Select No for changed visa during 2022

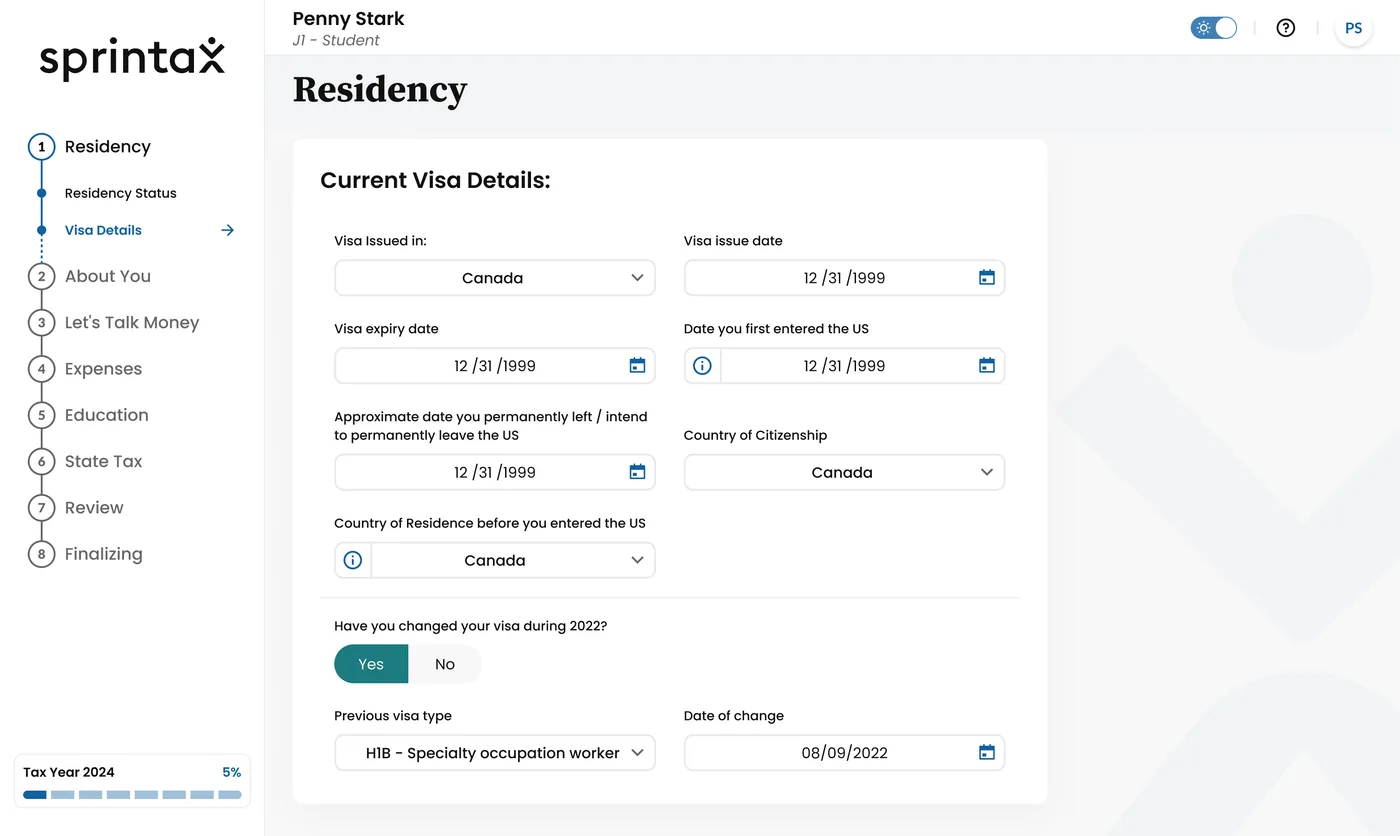point(445,664)
